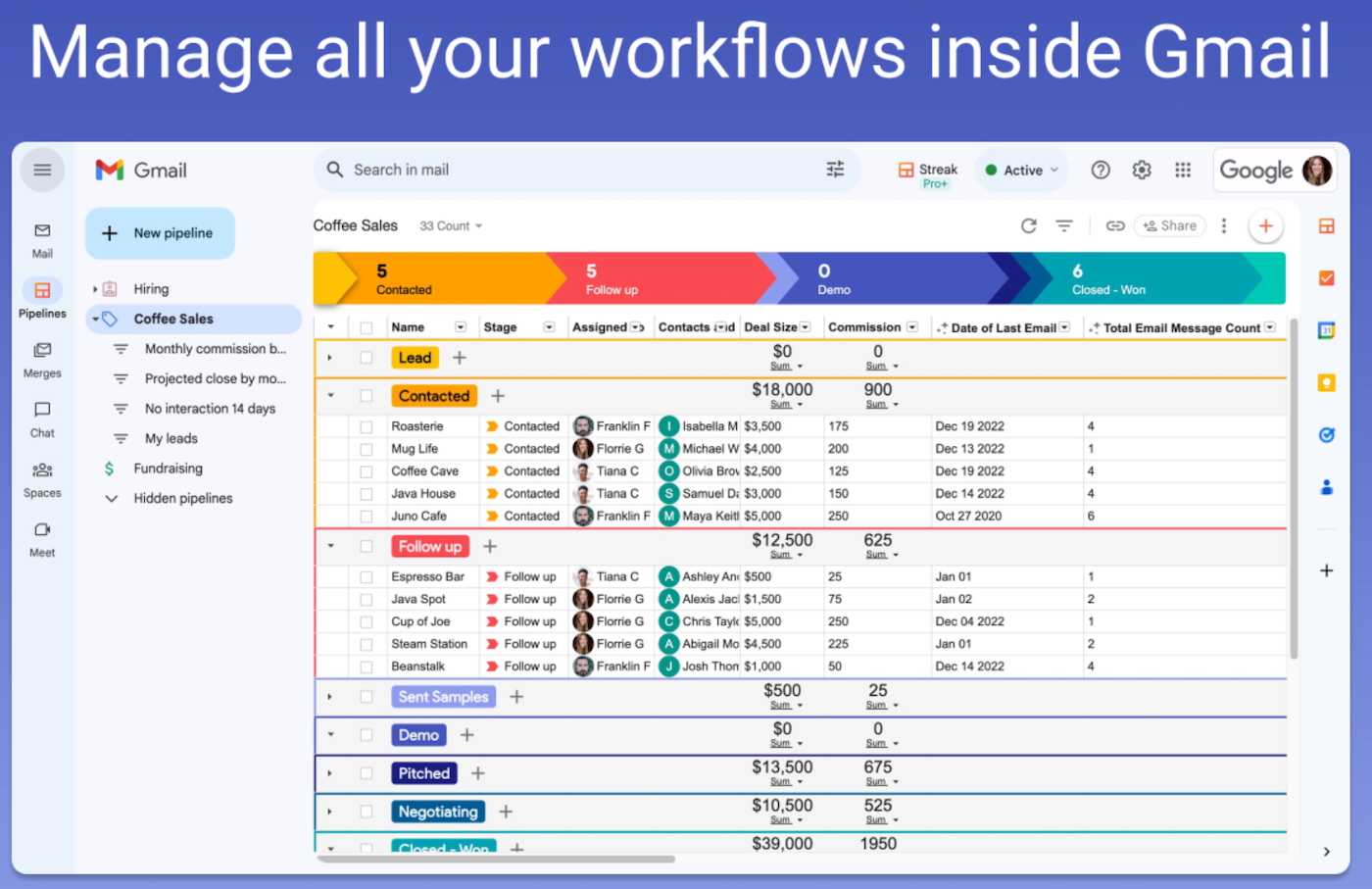Check the box for the Roasterie row
The height and width of the screenshot is (889, 1372).
tap(366, 426)
